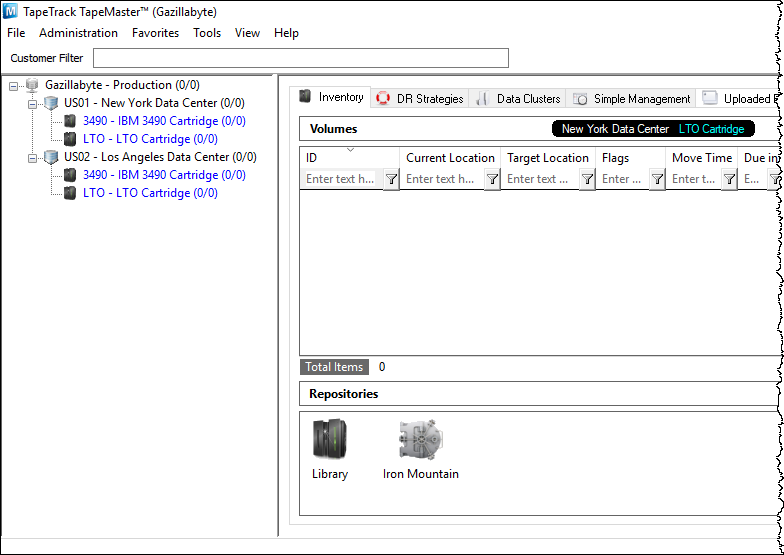Click the Volumes section heading
This screenshot has width=784, height=555.
tap(334, 129)
